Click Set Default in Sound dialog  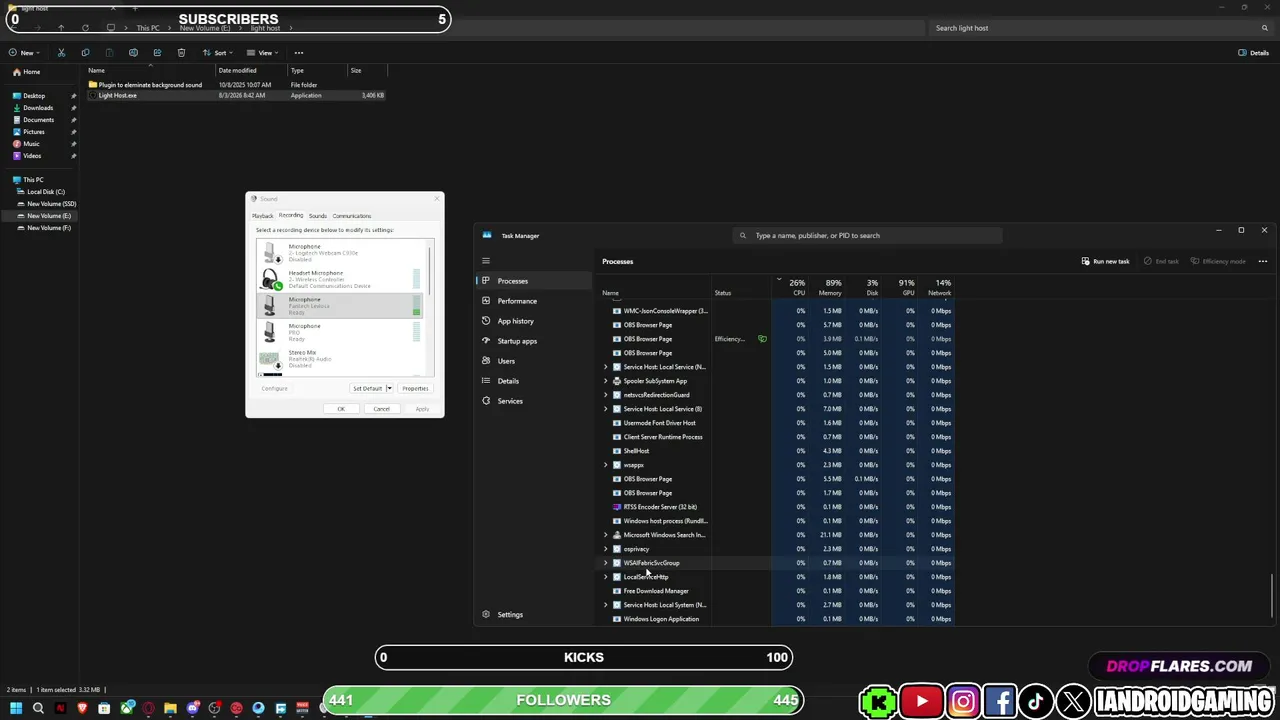click(x=367, y=389)
